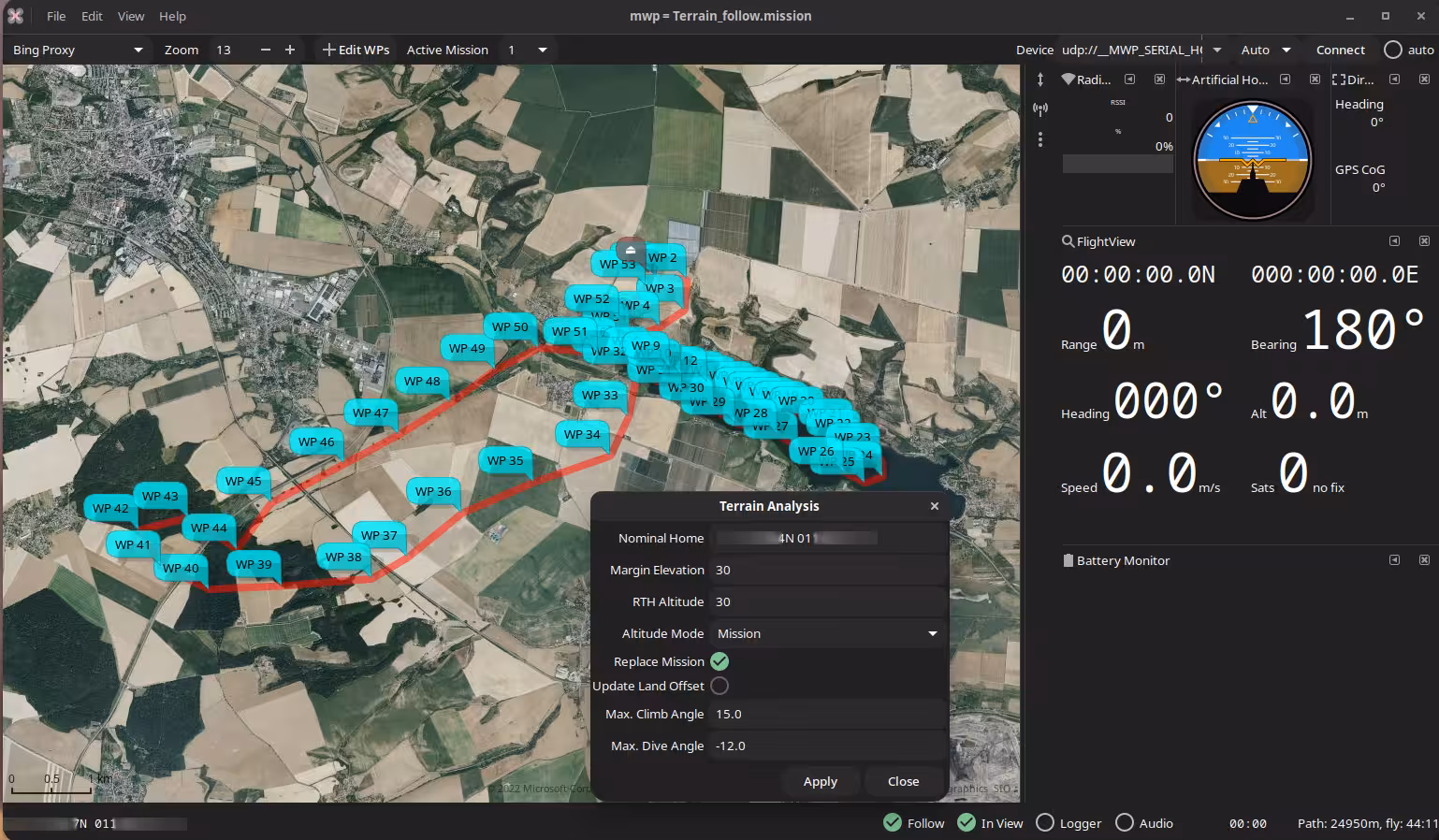Screen dimensions: 1439x840
Task: Click the antenna icon in the dock sidebar
Action: click(x=1040, y=109)
